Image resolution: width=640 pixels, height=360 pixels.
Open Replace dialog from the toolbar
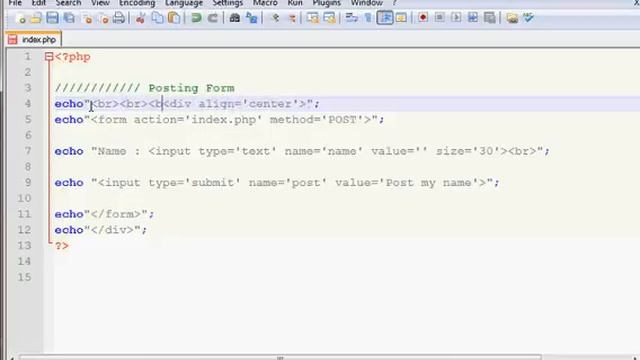click(x=252, y=18)
